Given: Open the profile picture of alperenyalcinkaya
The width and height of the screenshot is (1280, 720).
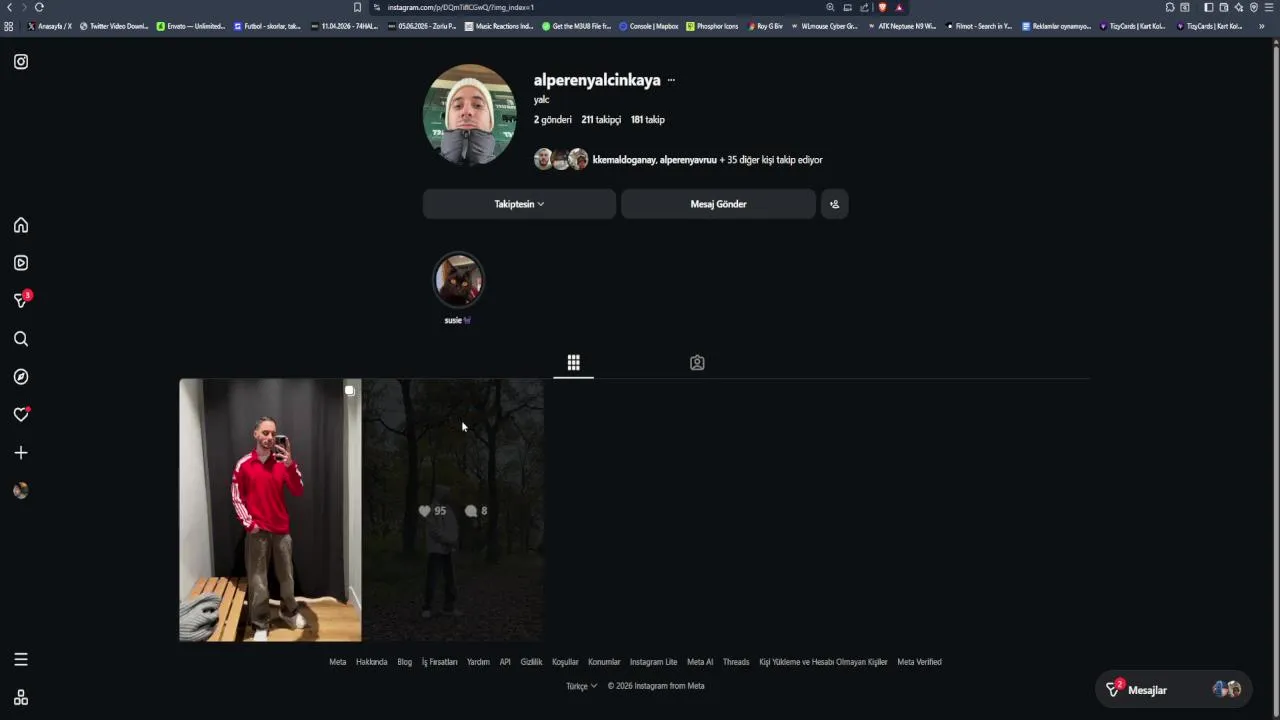Looking at the screenshot, I should (x=470, y=114).
